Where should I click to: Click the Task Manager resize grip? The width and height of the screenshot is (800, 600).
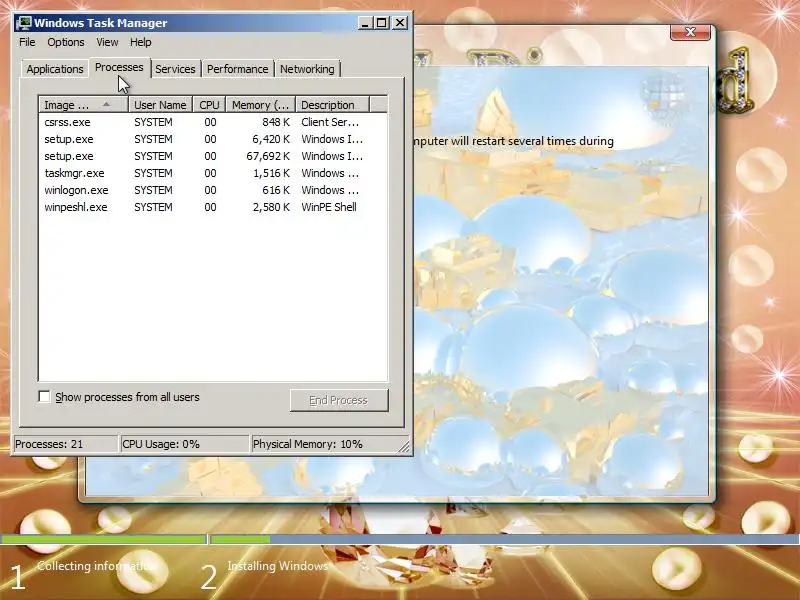click(404, 446)
